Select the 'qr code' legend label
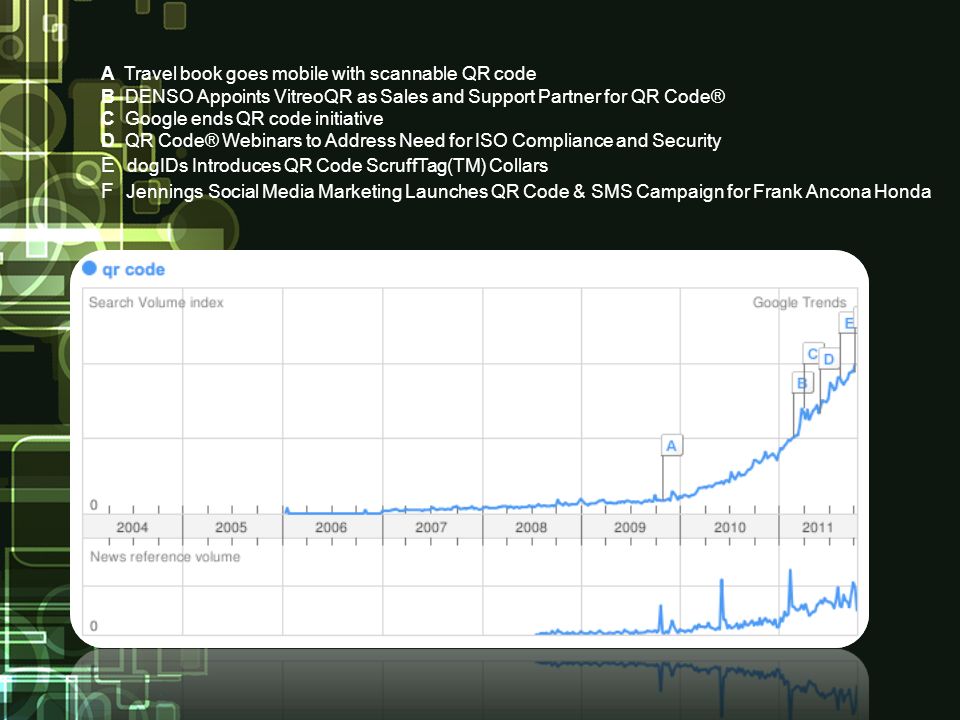Viewport: 960px width, 720px height. 133,269
